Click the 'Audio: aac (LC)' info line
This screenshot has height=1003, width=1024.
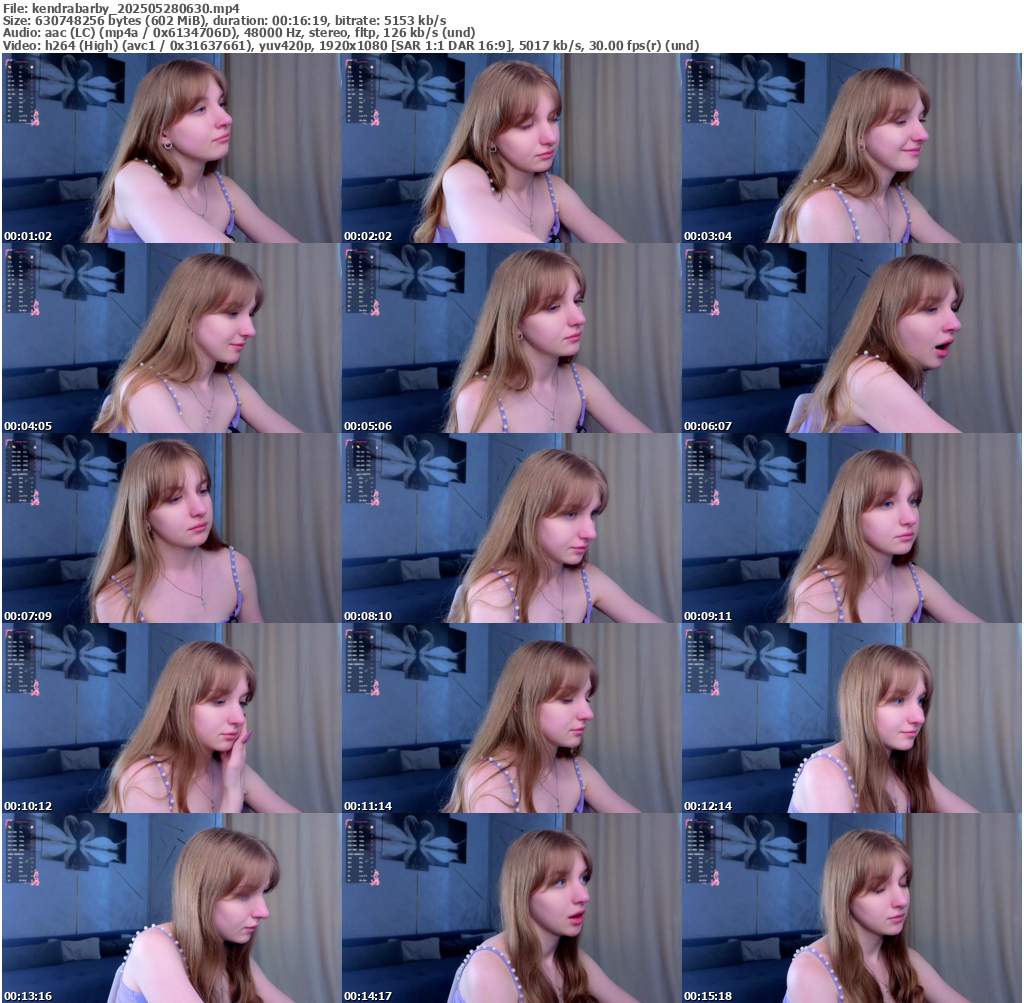click(x=239, y=33)
